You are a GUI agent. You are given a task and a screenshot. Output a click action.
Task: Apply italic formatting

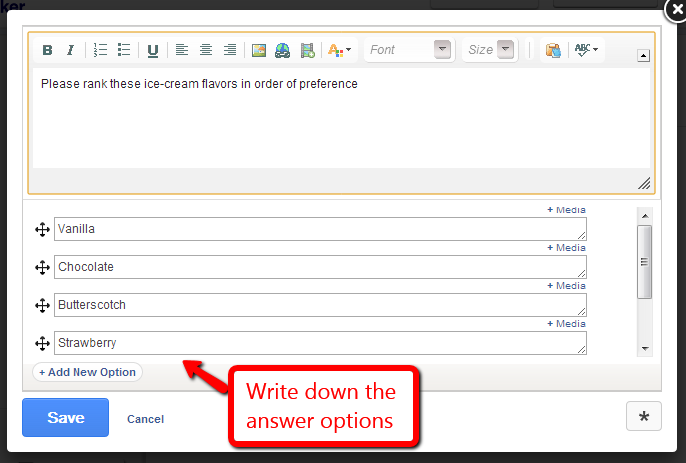click(70, 50)
